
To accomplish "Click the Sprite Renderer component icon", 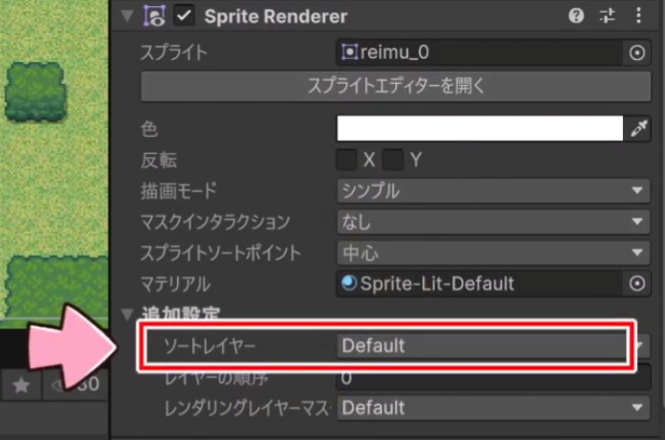I will click(154, 16).
